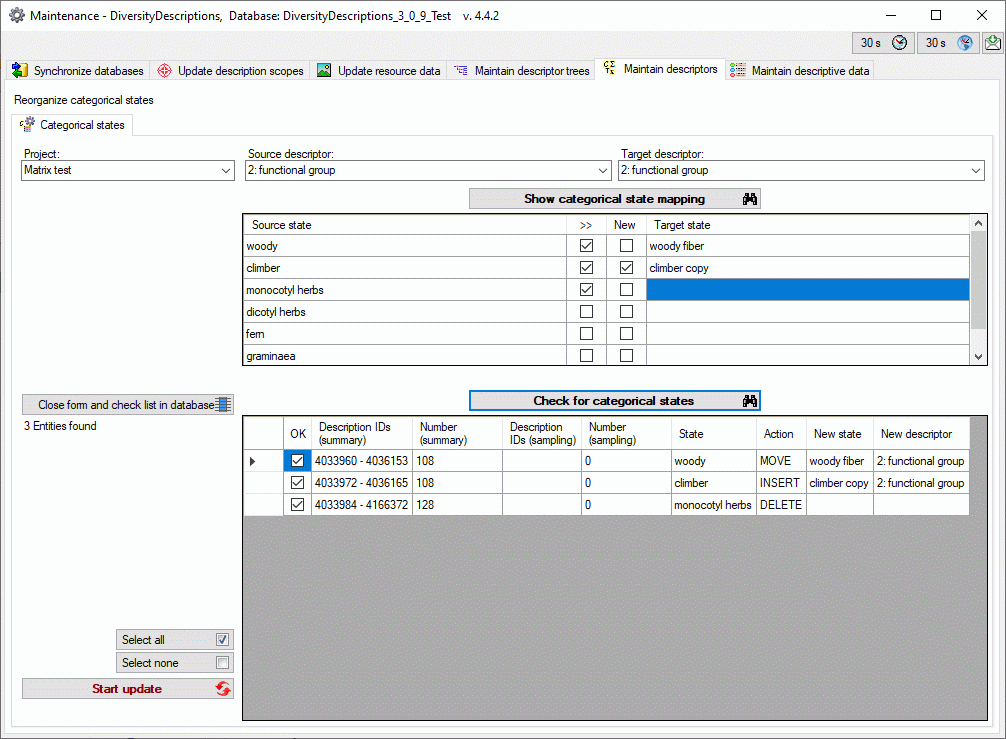The image size is (1006, 739).
Task: Uncheck the >> checkbox for monocotyl herbs
Action: (x=586, y=289)
